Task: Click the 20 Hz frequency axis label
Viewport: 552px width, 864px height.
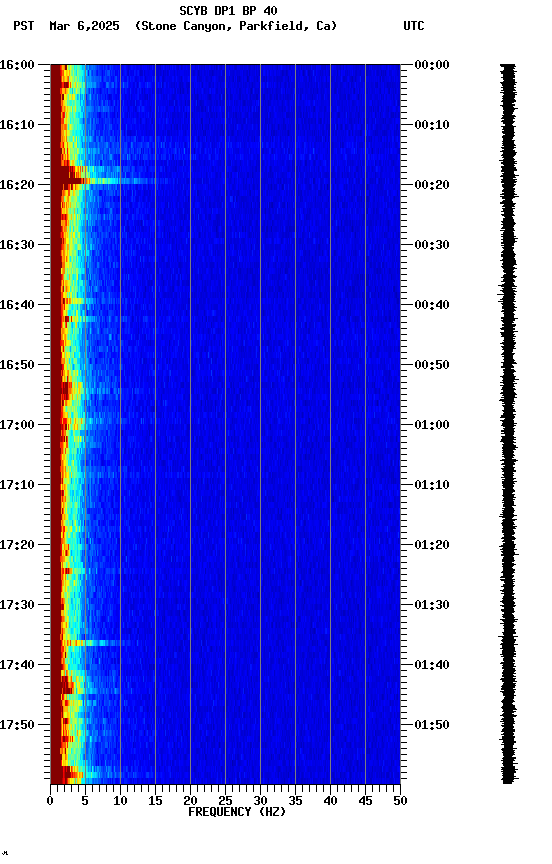Action: click(x=190, y=801)
